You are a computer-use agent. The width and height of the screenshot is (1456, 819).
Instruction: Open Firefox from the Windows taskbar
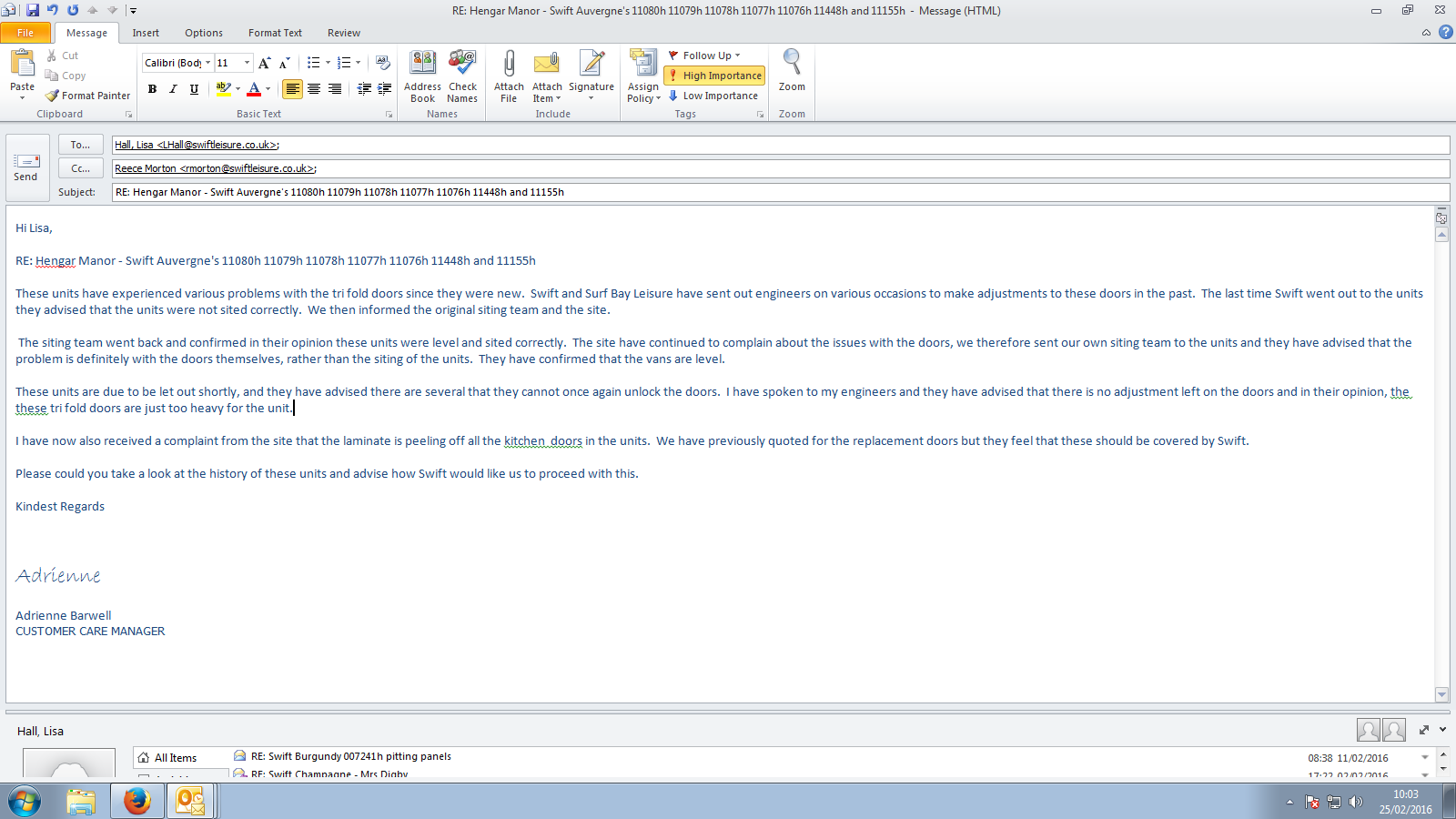point(137,802)
